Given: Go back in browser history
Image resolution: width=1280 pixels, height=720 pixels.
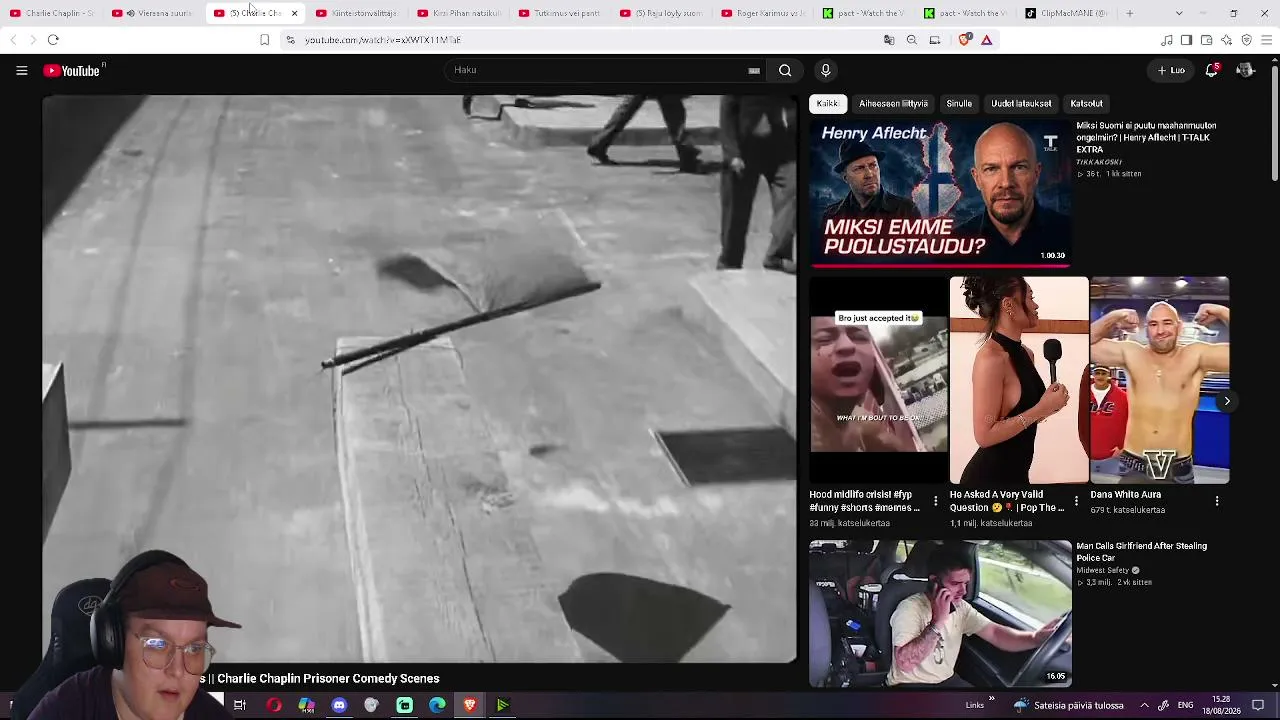Looking at the screenshot, I should coord(13,40).
